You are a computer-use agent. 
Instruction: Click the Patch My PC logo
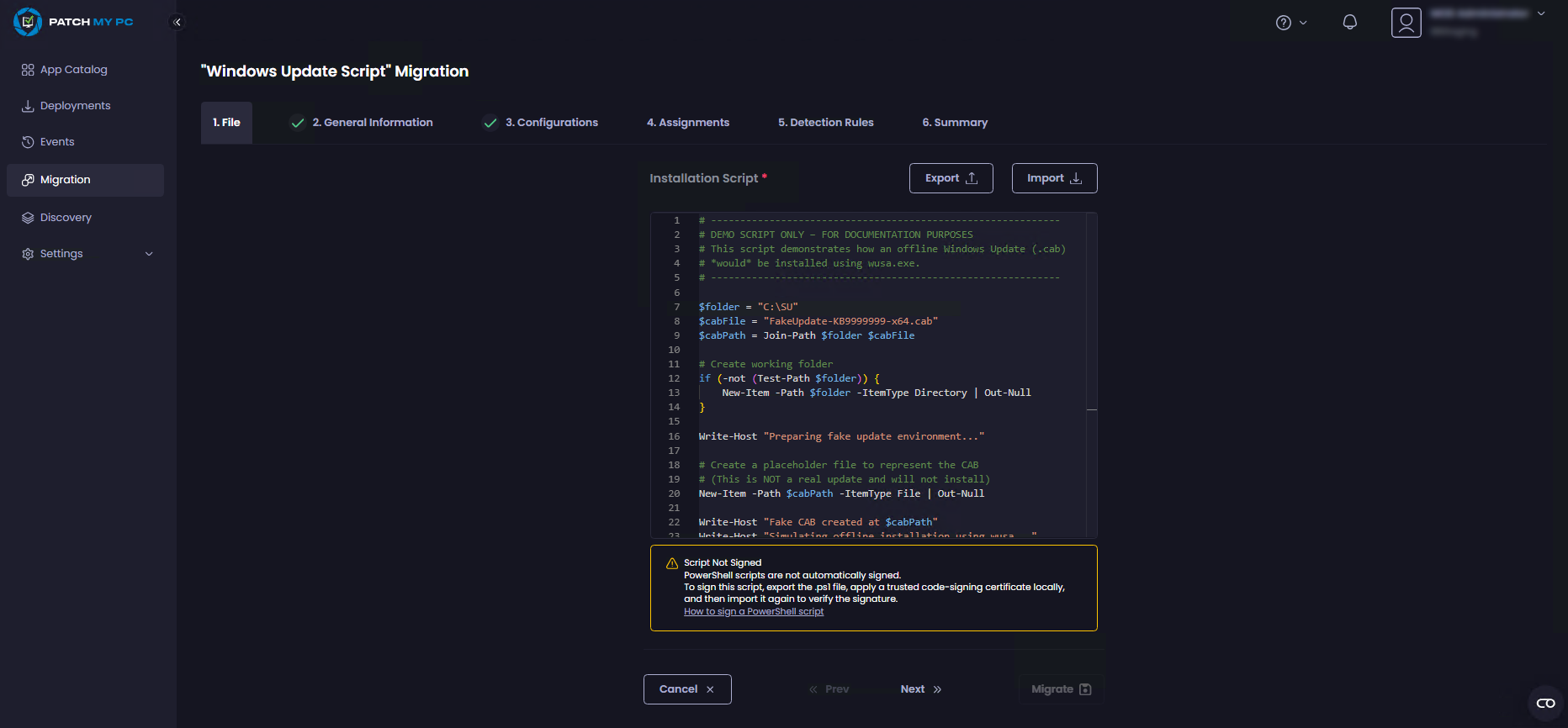(74, 22)
